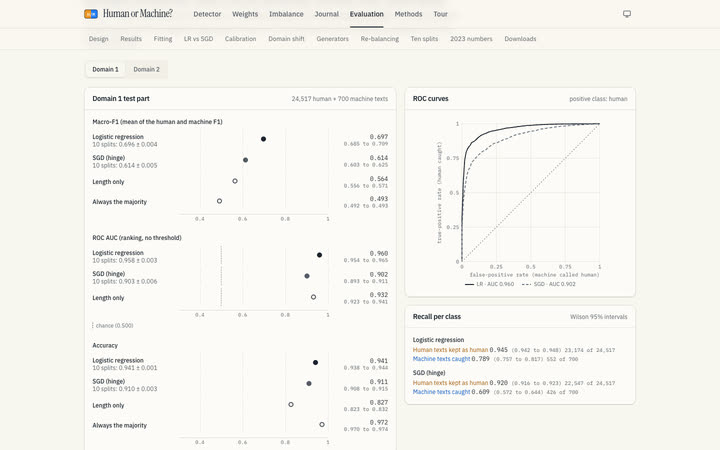This screenshot has width=720, height=450.
Task: Jump to the Design subsection
Action: point(99,39)
